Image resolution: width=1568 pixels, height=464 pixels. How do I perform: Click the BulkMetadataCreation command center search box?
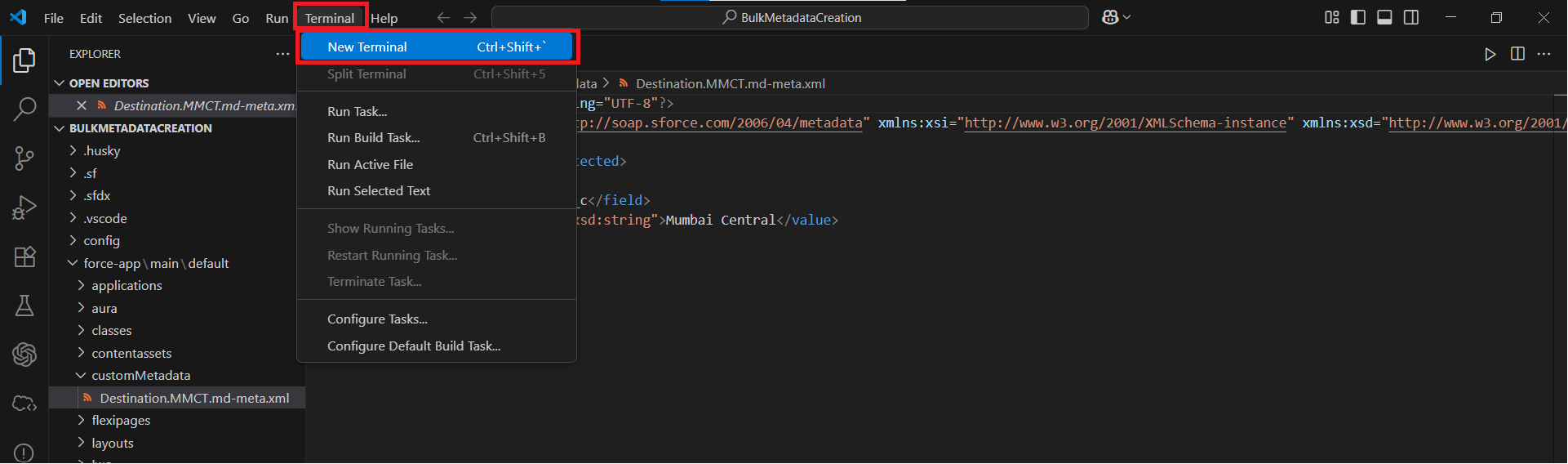[790, 17]
